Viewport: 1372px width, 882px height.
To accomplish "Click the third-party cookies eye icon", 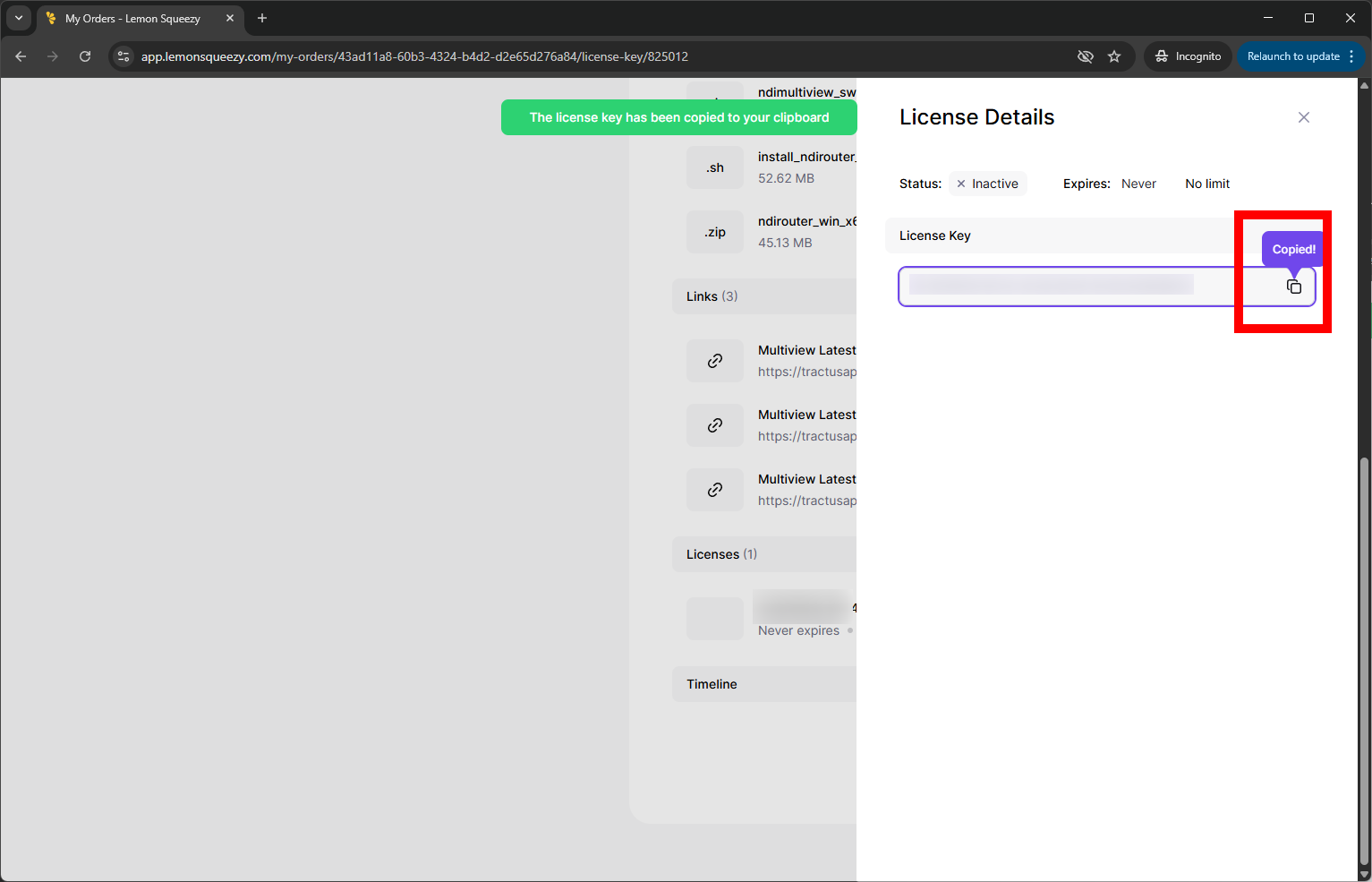I will coord(1085,56).
